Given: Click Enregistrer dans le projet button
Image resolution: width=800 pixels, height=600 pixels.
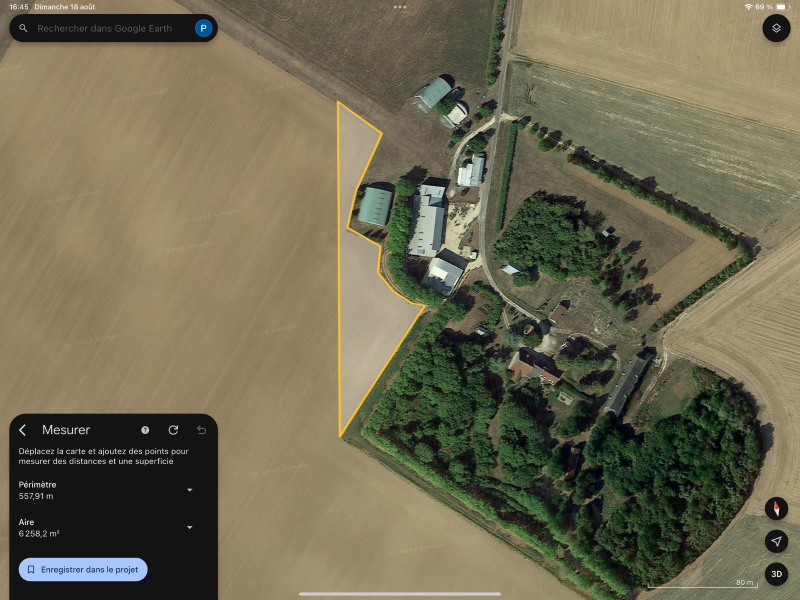Looking at the screenshot, I should point(83,569).
